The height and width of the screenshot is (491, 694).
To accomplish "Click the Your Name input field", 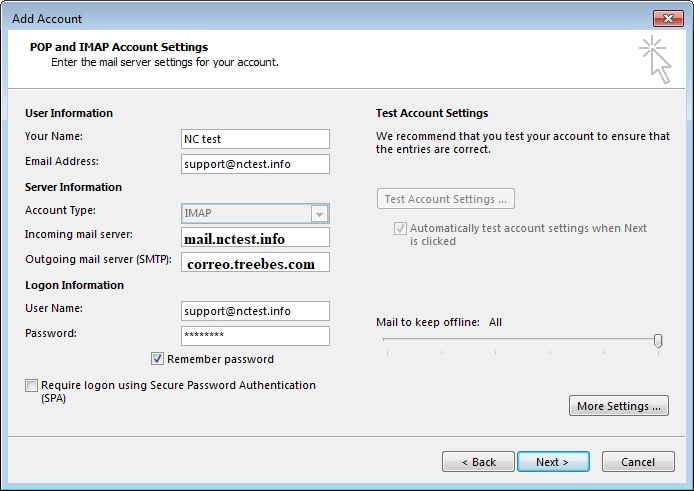I will point(255,139).
